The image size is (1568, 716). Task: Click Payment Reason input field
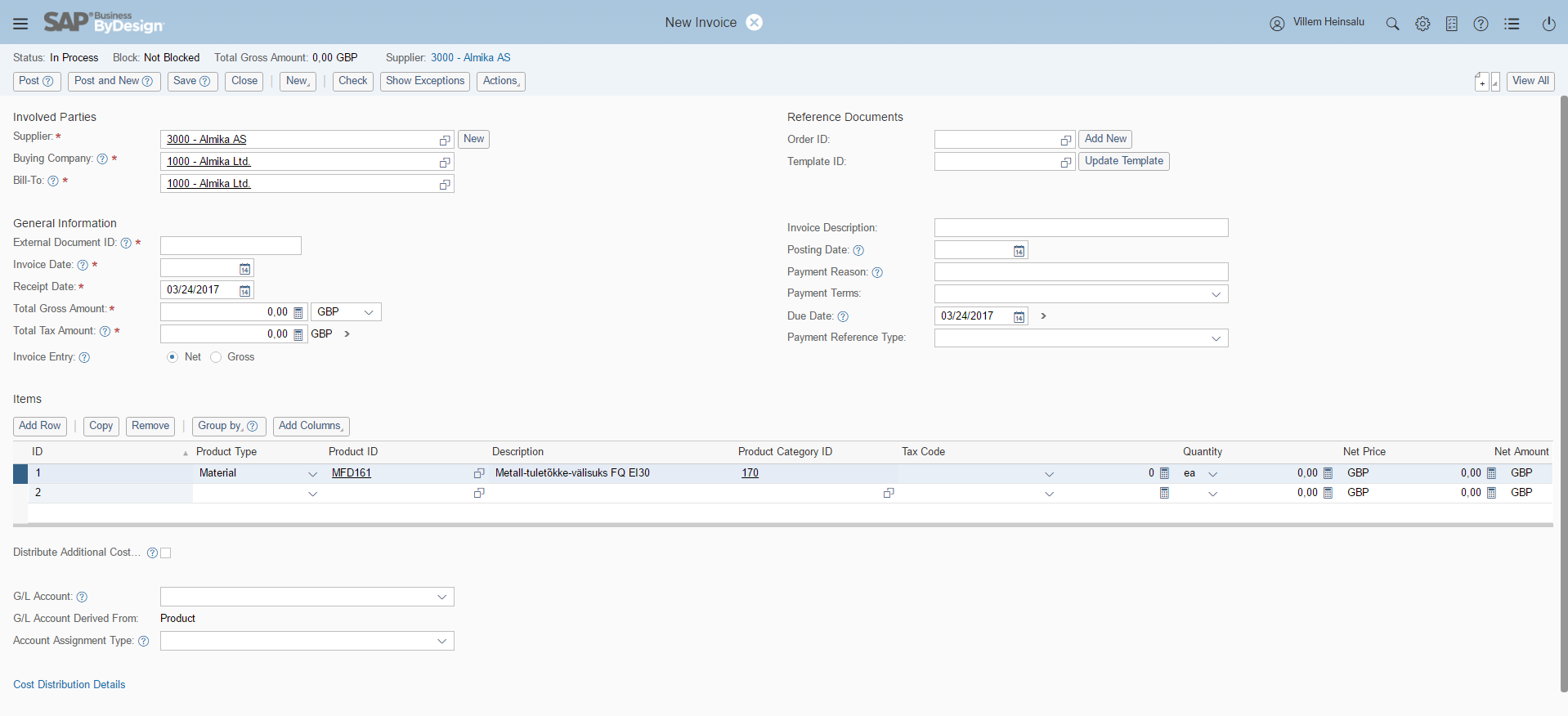click(1081, 272)
